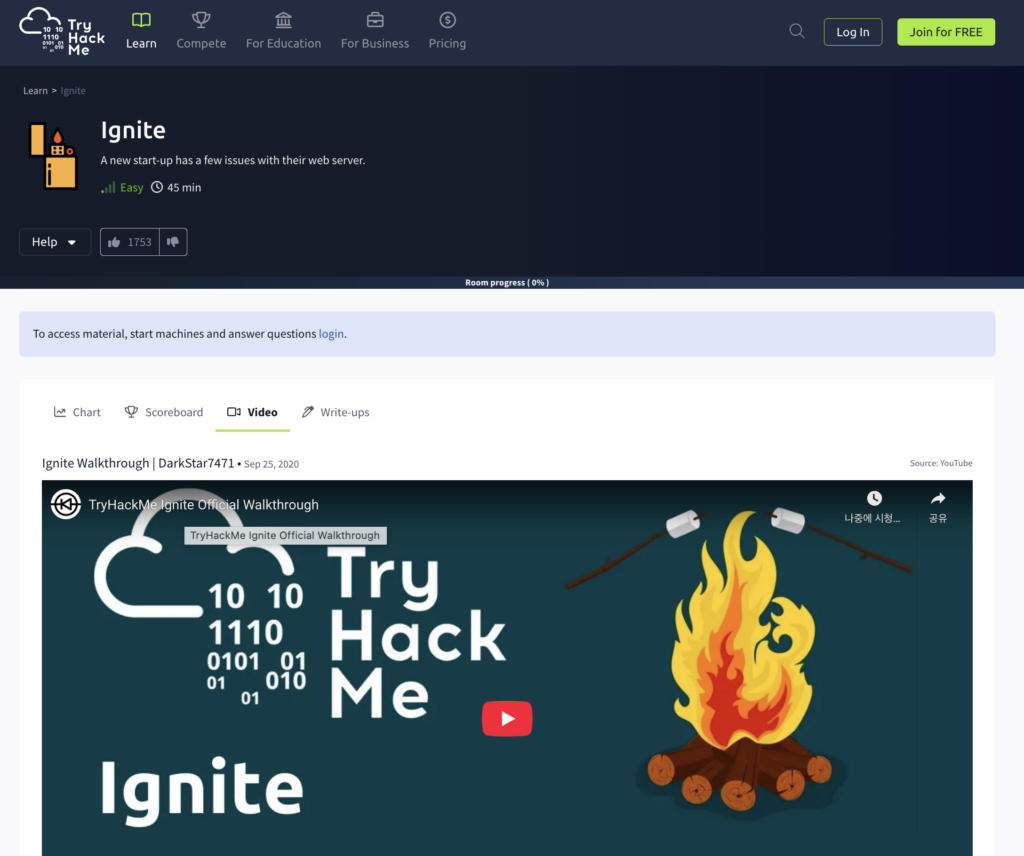Screen dimensions: 1024x856
Task: Click the Join for FREE button
Action: point(946,32)
